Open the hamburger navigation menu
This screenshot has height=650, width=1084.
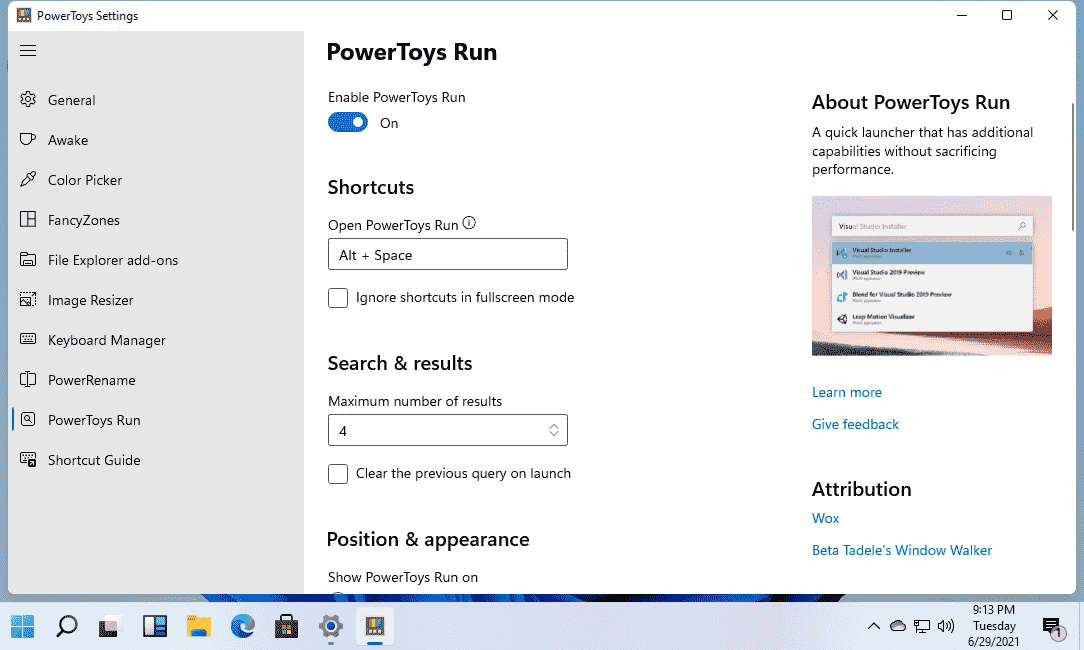point(28,51)
